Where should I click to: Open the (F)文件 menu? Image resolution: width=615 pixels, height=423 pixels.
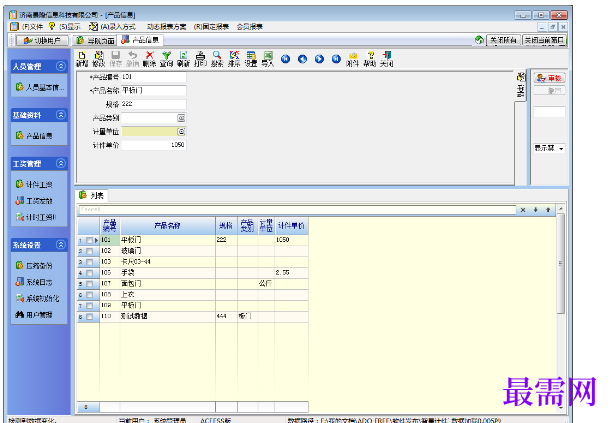(32, 27)
